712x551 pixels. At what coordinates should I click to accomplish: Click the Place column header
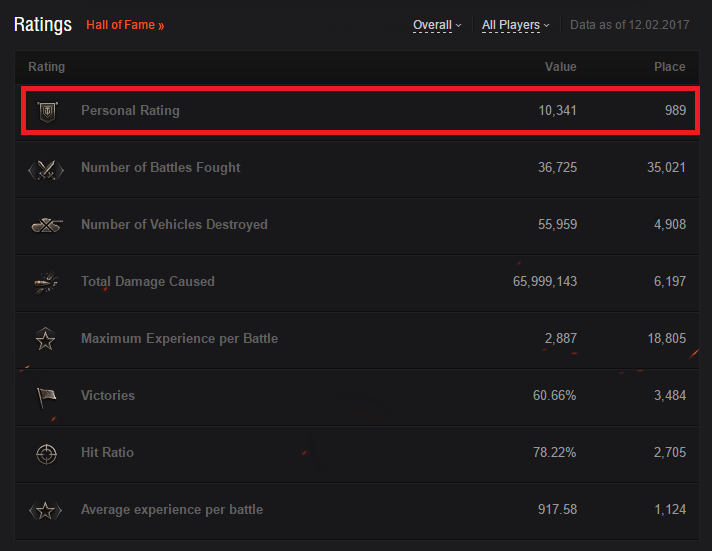pyautogui.click(x=669, y=67)
